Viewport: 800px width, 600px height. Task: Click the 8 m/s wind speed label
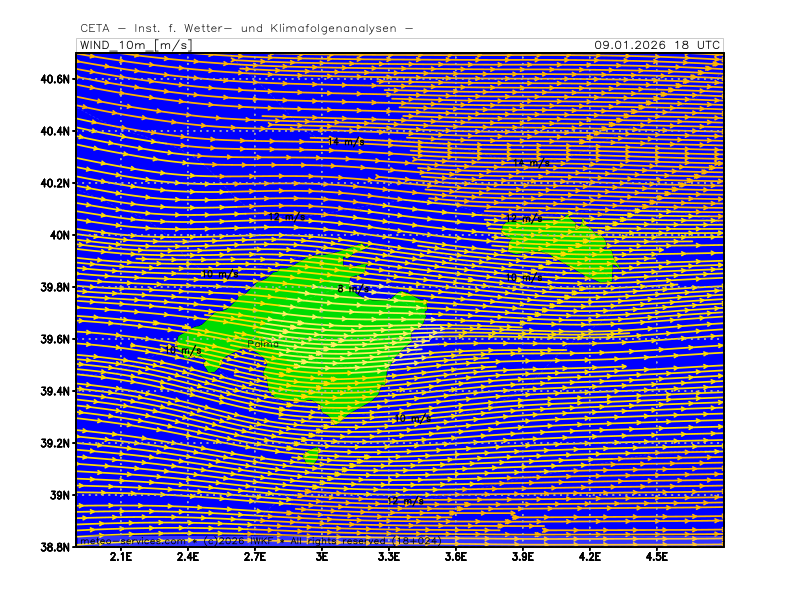click(352, 289)
